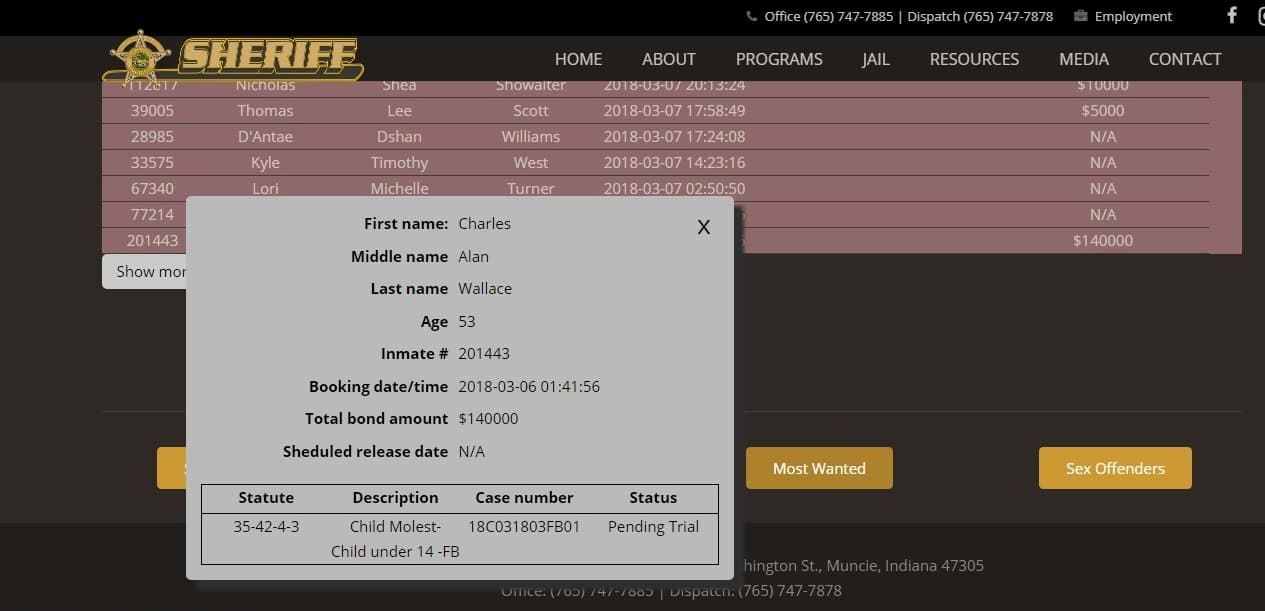Open the Employment link
This screenshot has width=1265, height=611.
click(x=1133, y=16)
